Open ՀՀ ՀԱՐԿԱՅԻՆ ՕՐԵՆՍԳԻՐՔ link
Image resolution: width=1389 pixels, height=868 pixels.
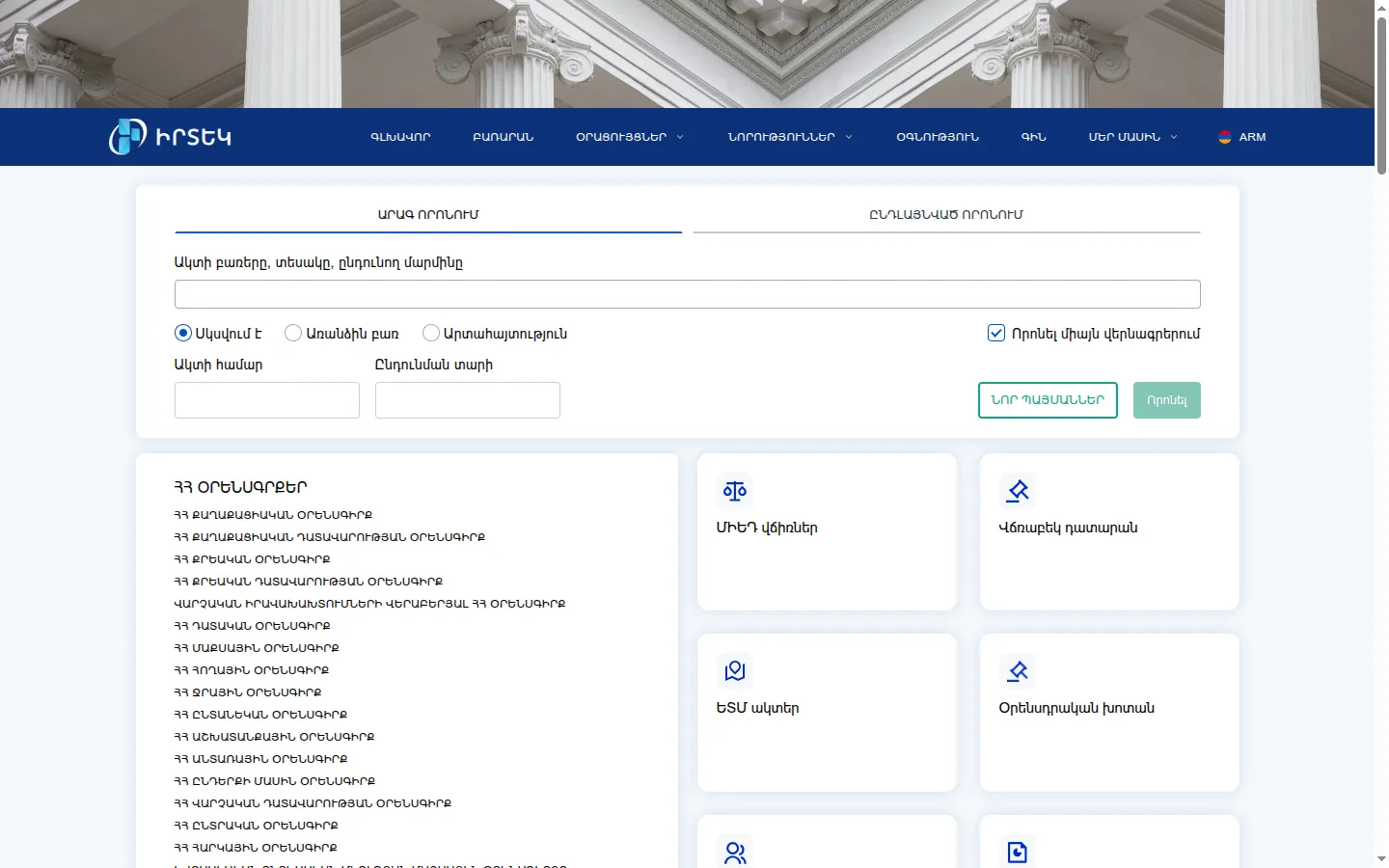(x=256, y=848)
